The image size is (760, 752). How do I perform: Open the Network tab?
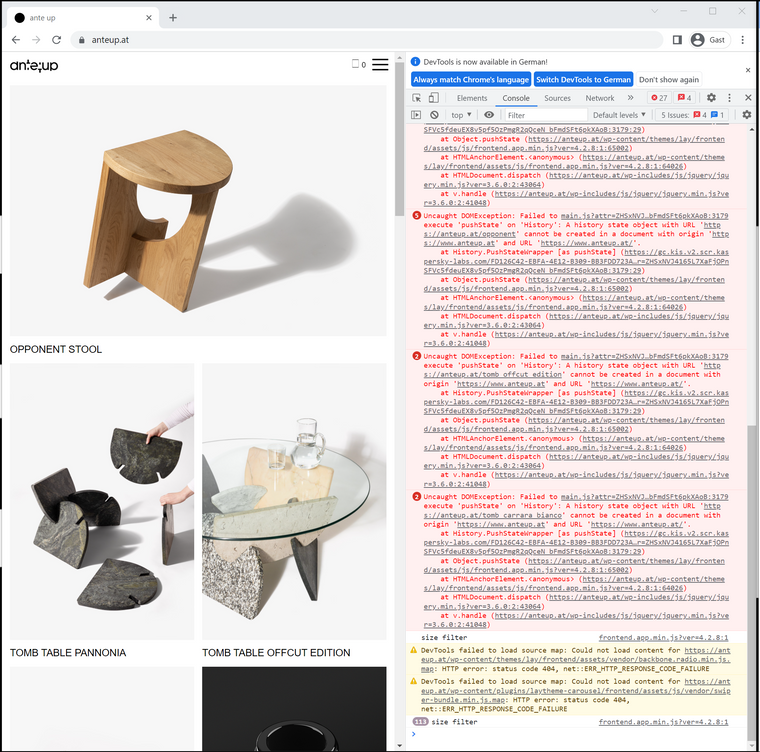600,98
